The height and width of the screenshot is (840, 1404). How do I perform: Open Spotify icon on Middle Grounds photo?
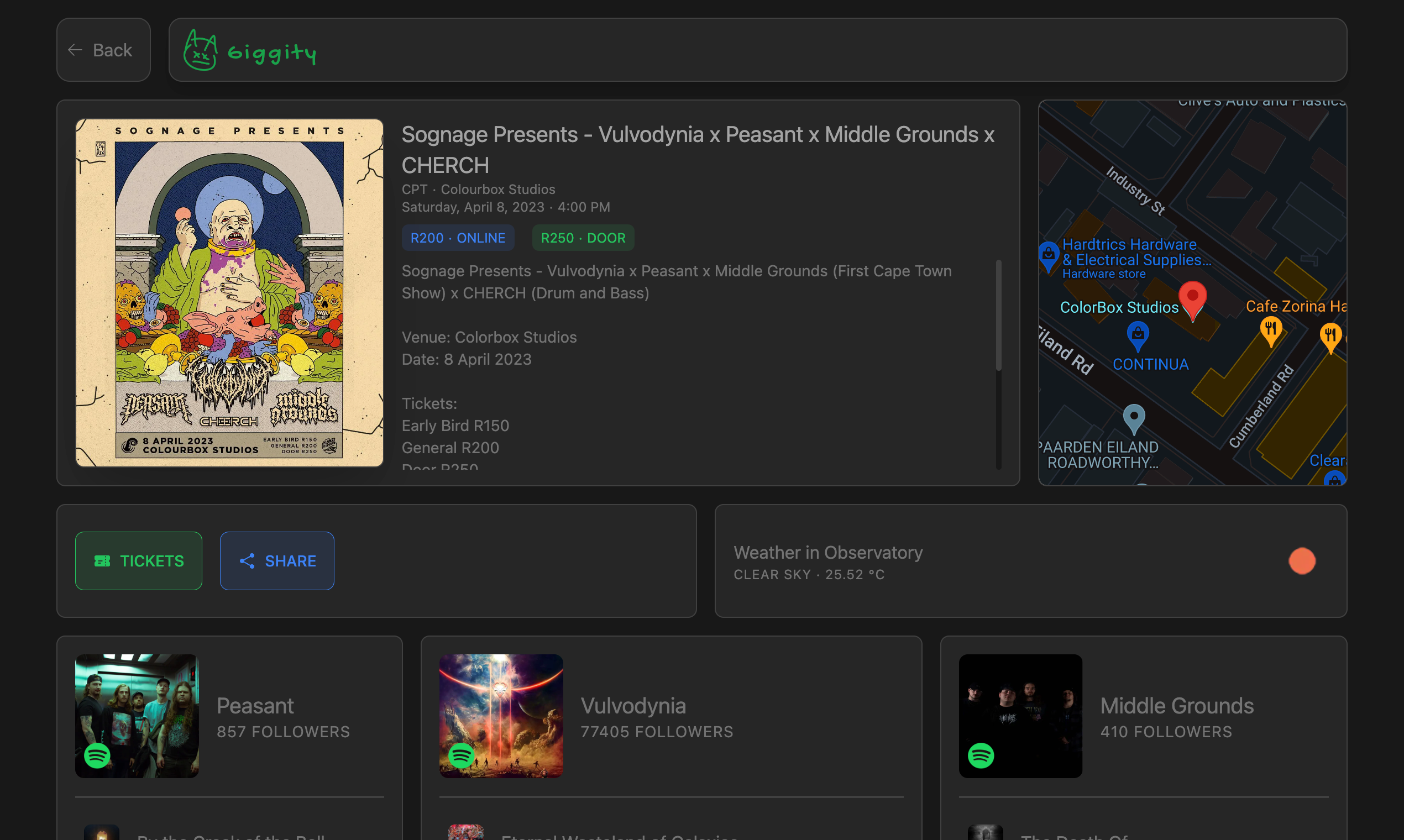(981, 755)
